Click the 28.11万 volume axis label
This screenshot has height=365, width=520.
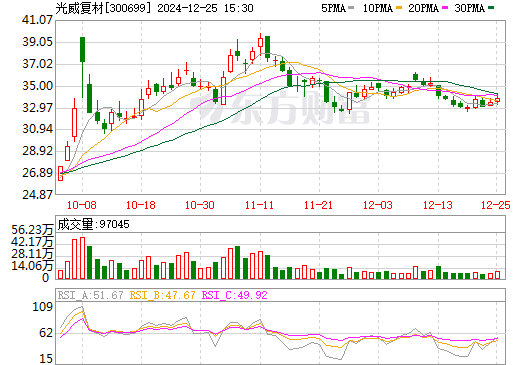tap(32, 254)
